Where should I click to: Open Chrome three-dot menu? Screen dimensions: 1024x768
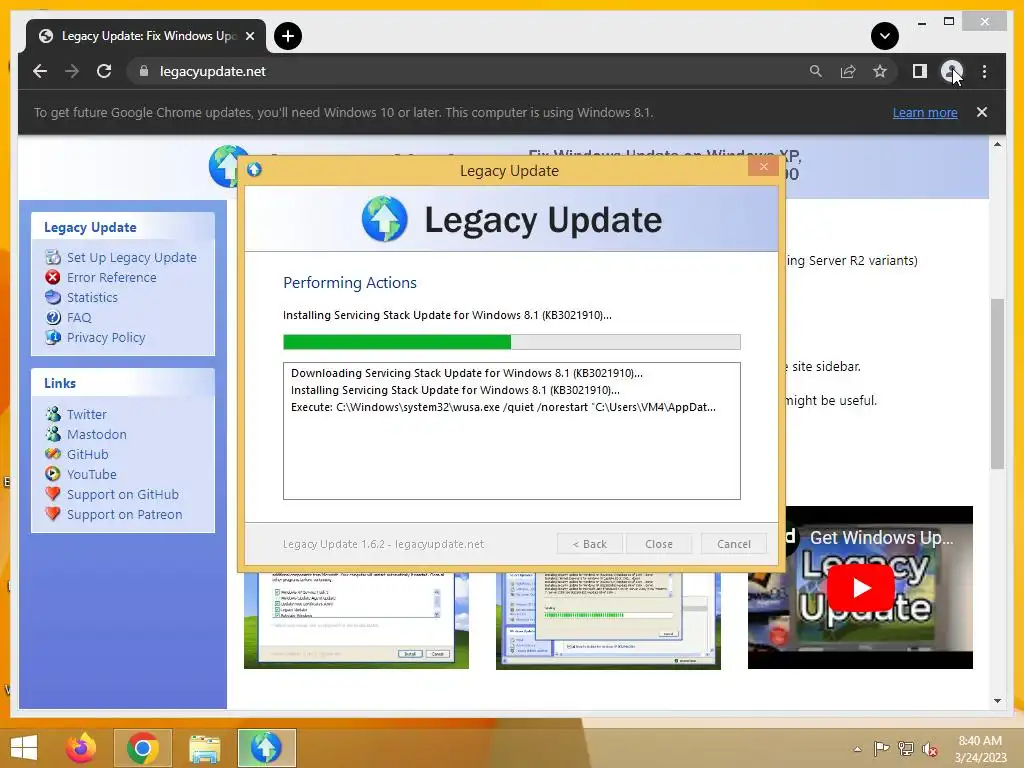(x=984, y=71)
